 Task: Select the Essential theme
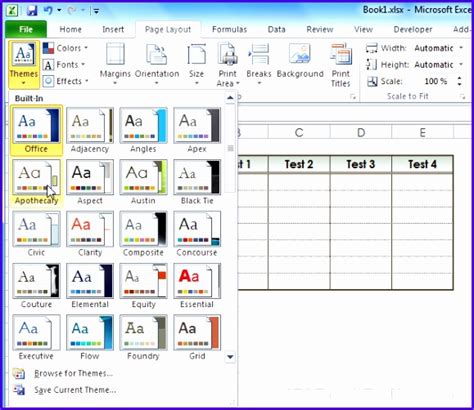[x=197, y=286]
